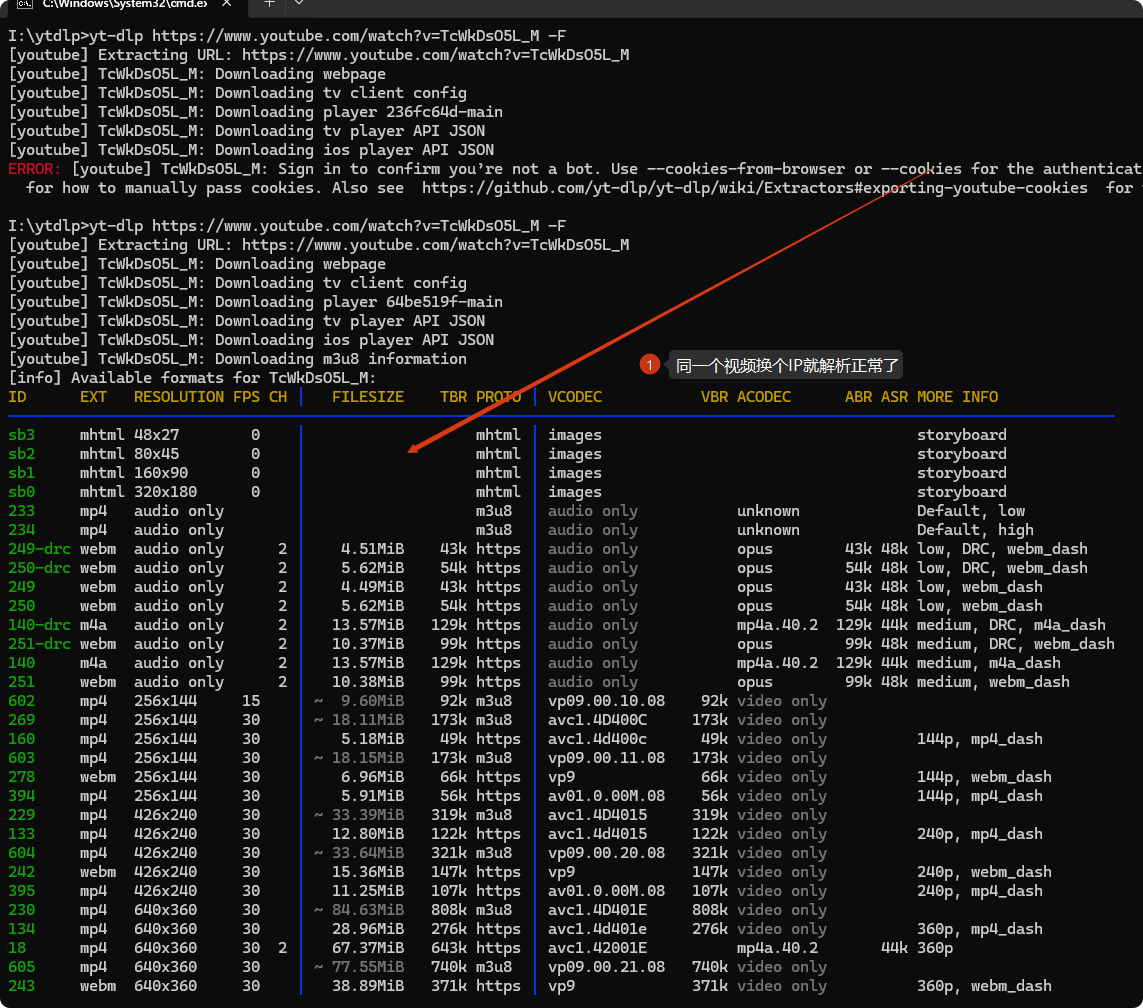Open the GitHub yt-dlp wiki Extractors link
Image resolution: width=1143 pixels, height=1008 pixels.
click(754, 188)
